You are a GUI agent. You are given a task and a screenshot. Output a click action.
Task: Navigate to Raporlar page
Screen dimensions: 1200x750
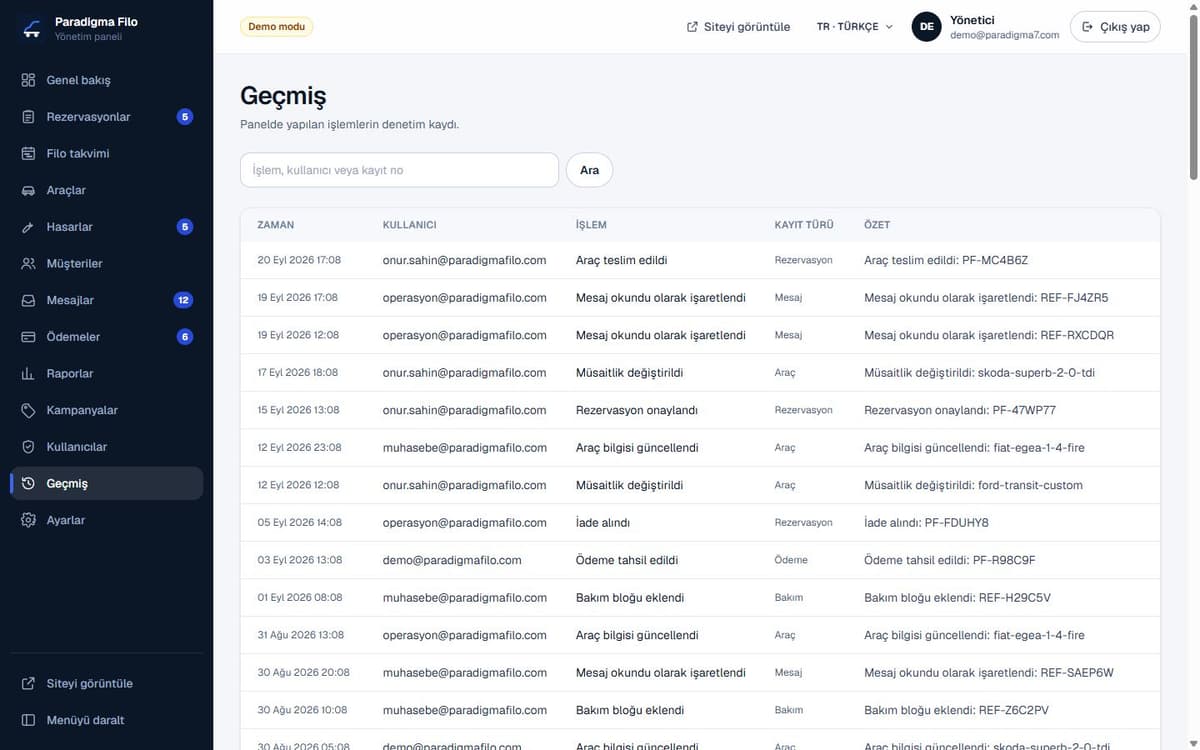(106, 374)
